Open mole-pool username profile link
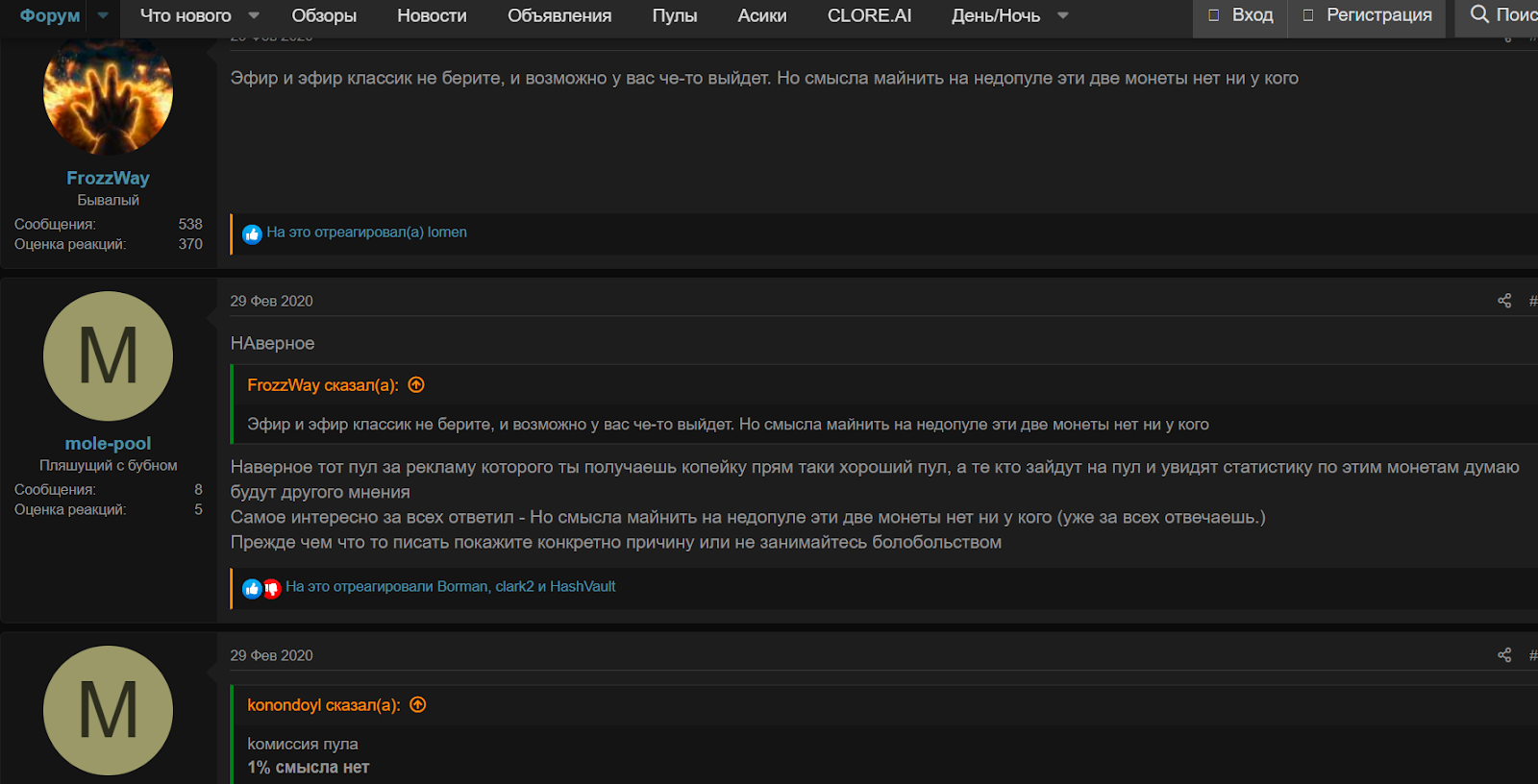 [108, 443]
